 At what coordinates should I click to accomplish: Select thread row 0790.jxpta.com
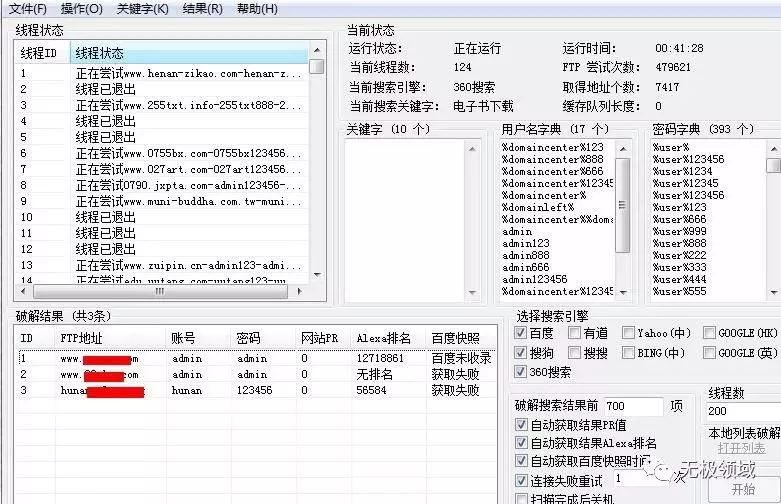pyautogui.click(x=162, y=185)
